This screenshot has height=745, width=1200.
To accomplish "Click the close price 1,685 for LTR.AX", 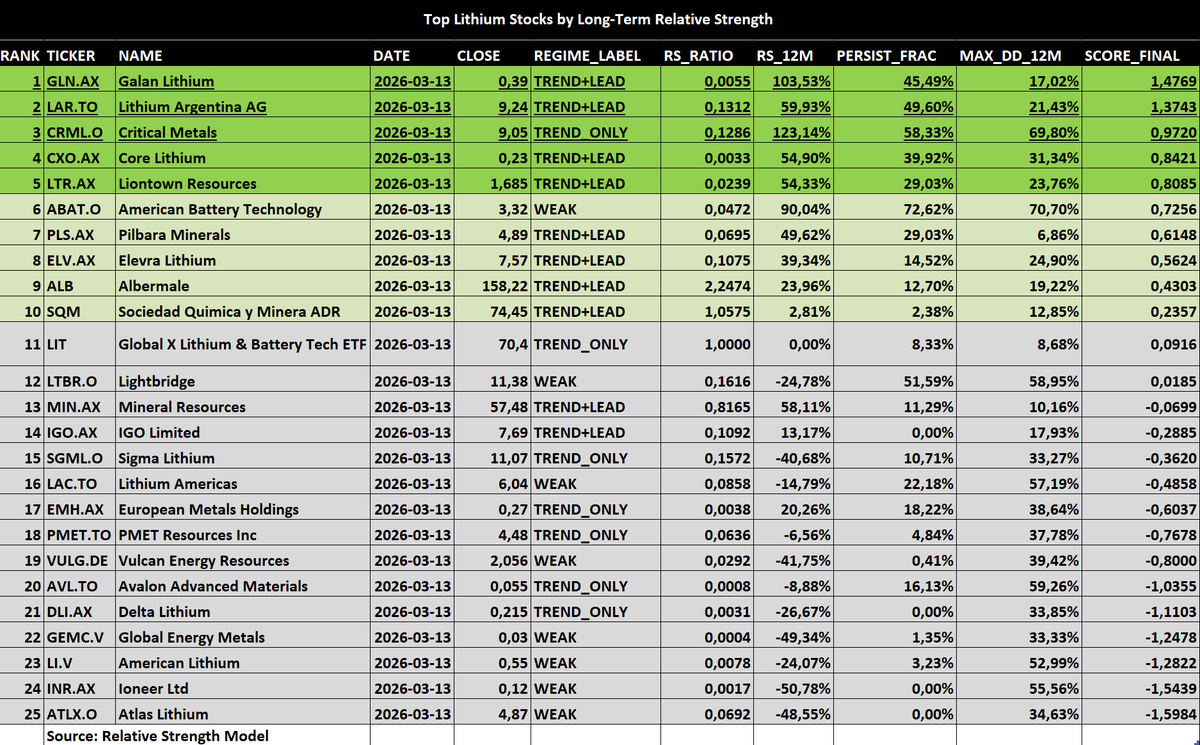I will tap(508, 184).
